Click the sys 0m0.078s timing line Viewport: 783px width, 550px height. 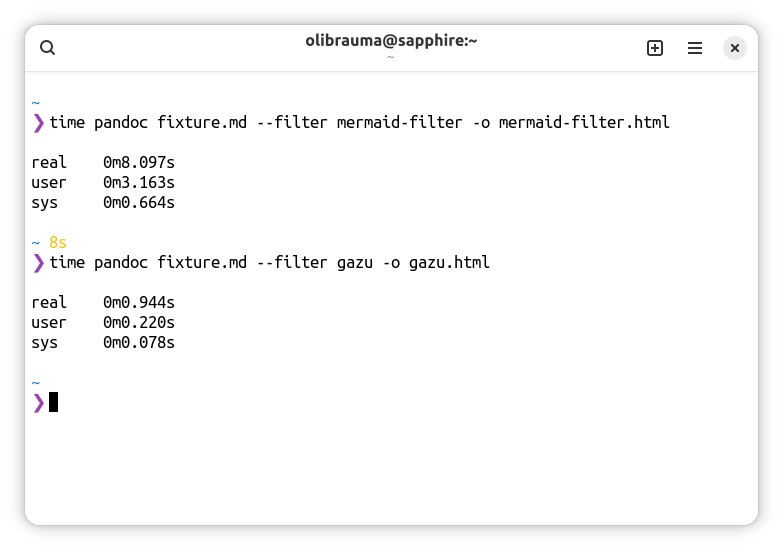(x=103, y=343)
